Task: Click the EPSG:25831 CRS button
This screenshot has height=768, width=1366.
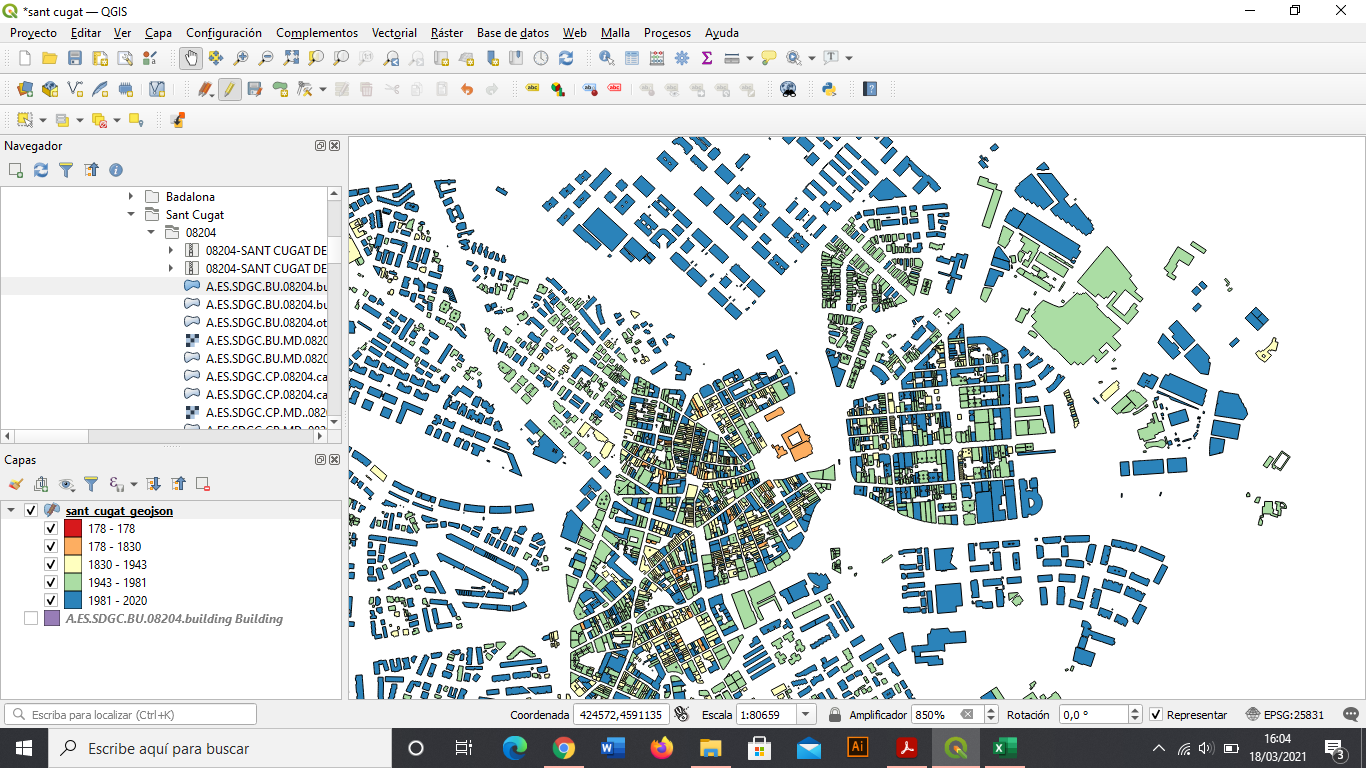Action: pyautogui.click(x=1286, y=715)
